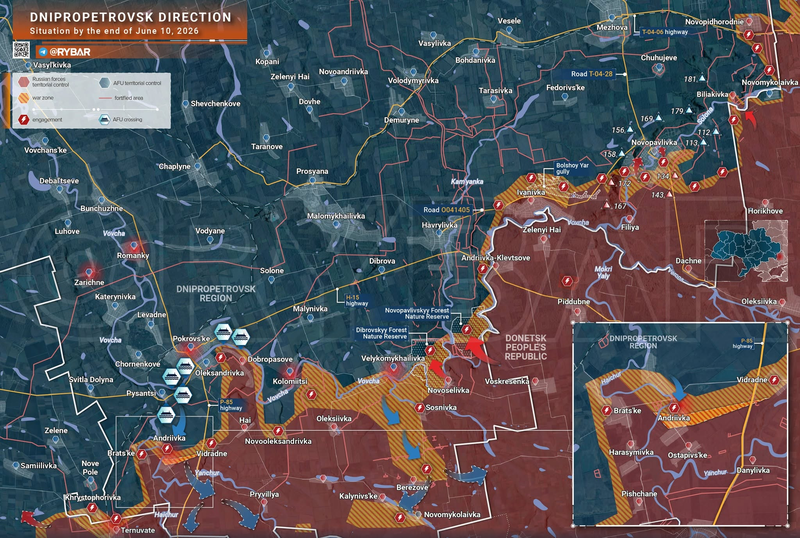Click the Ivanivka town label
This screenshot has height=538, width=800.
coord(531,192)
